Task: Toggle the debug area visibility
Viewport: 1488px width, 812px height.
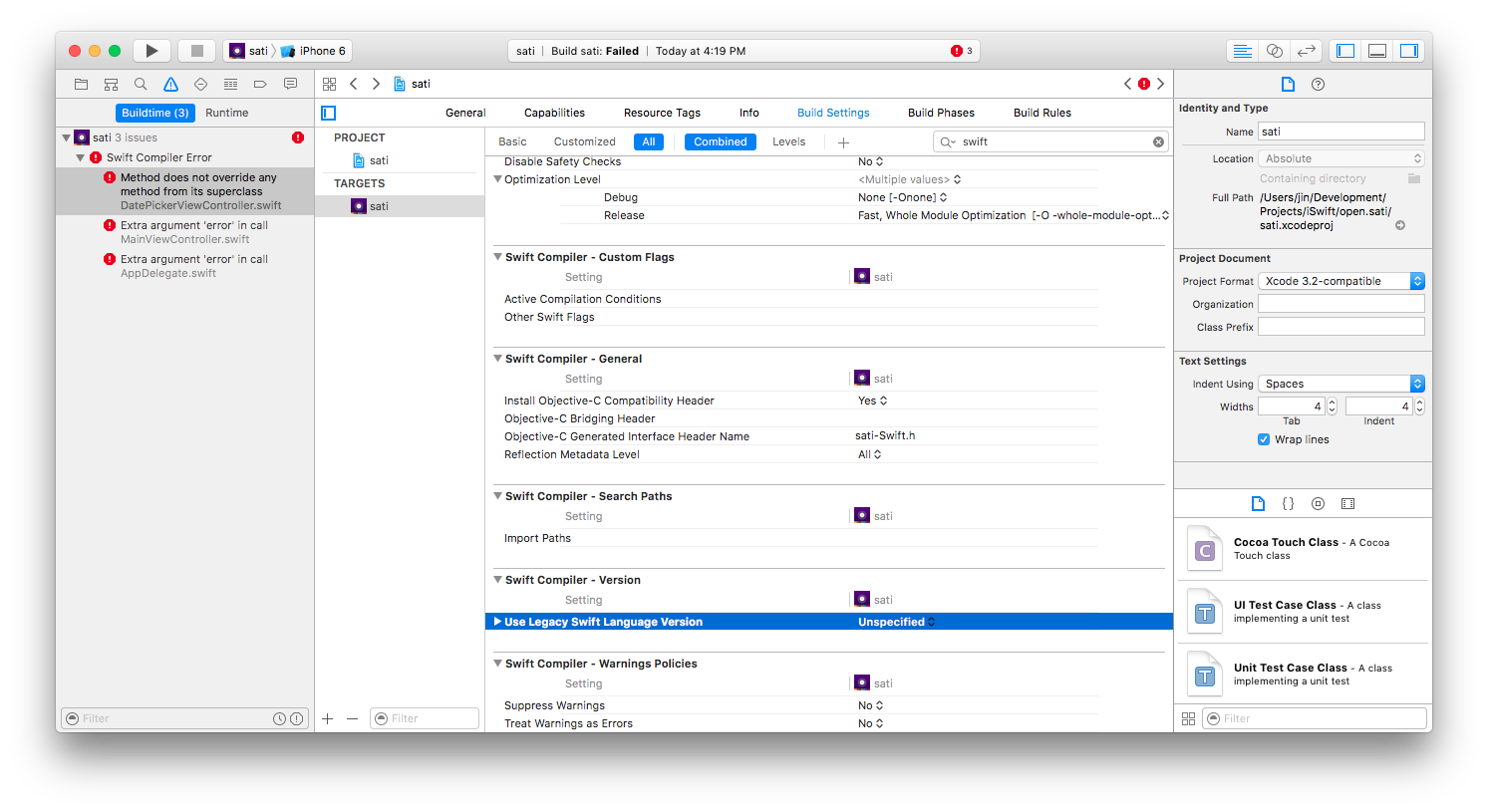Action: pyautogui.click(x=1377, y=51)
